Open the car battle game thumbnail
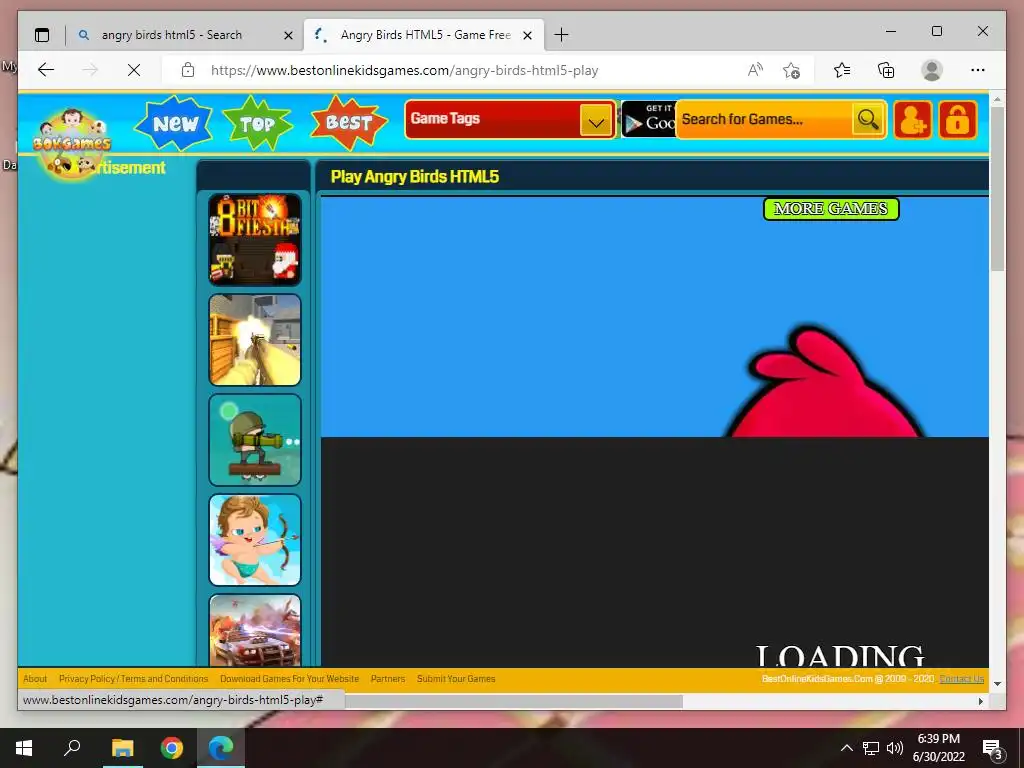Viewport: 1024px width, 768px height. pyautogui.click(x=255, y=630)
